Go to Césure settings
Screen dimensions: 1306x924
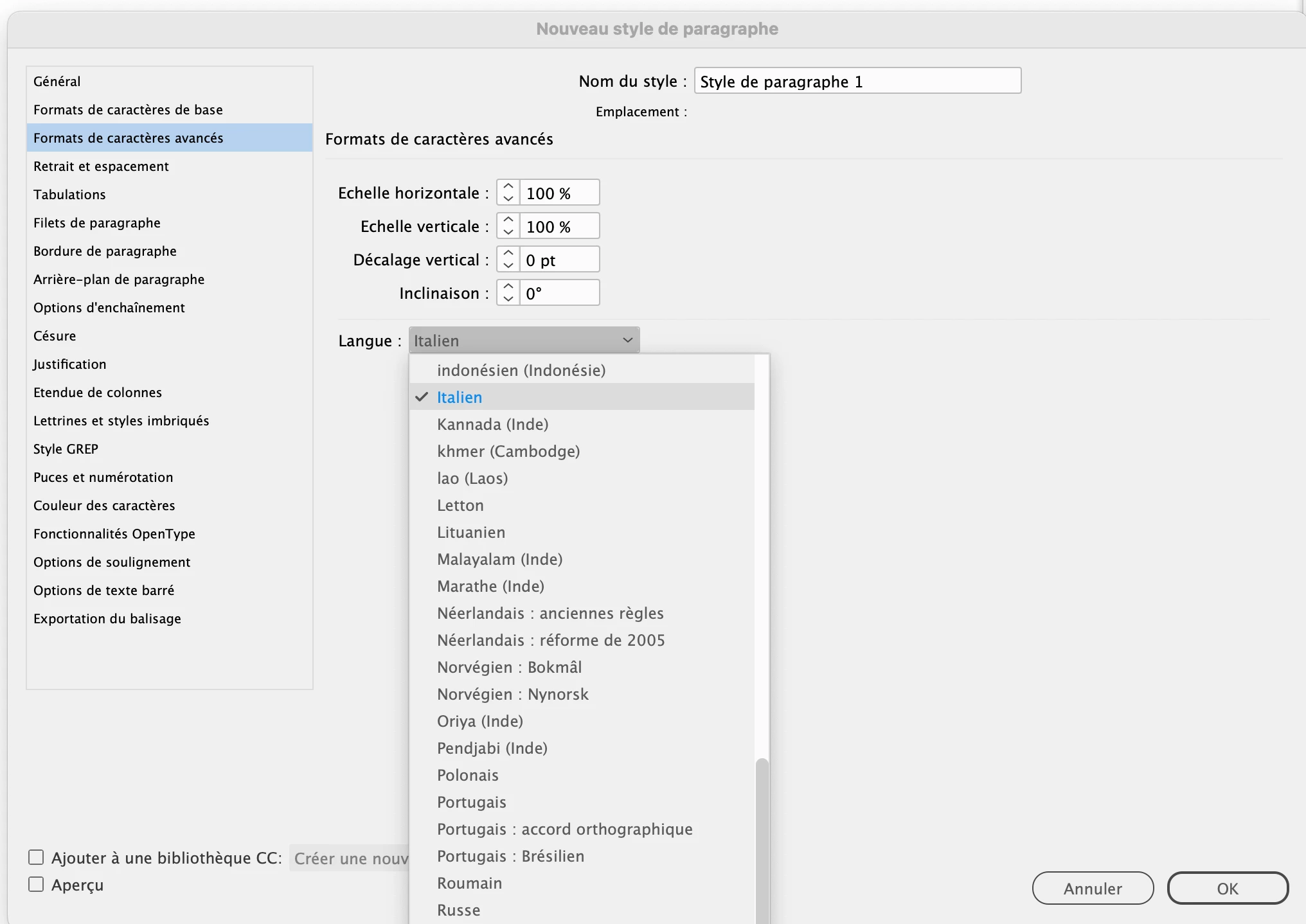click(x=55, y=336)
